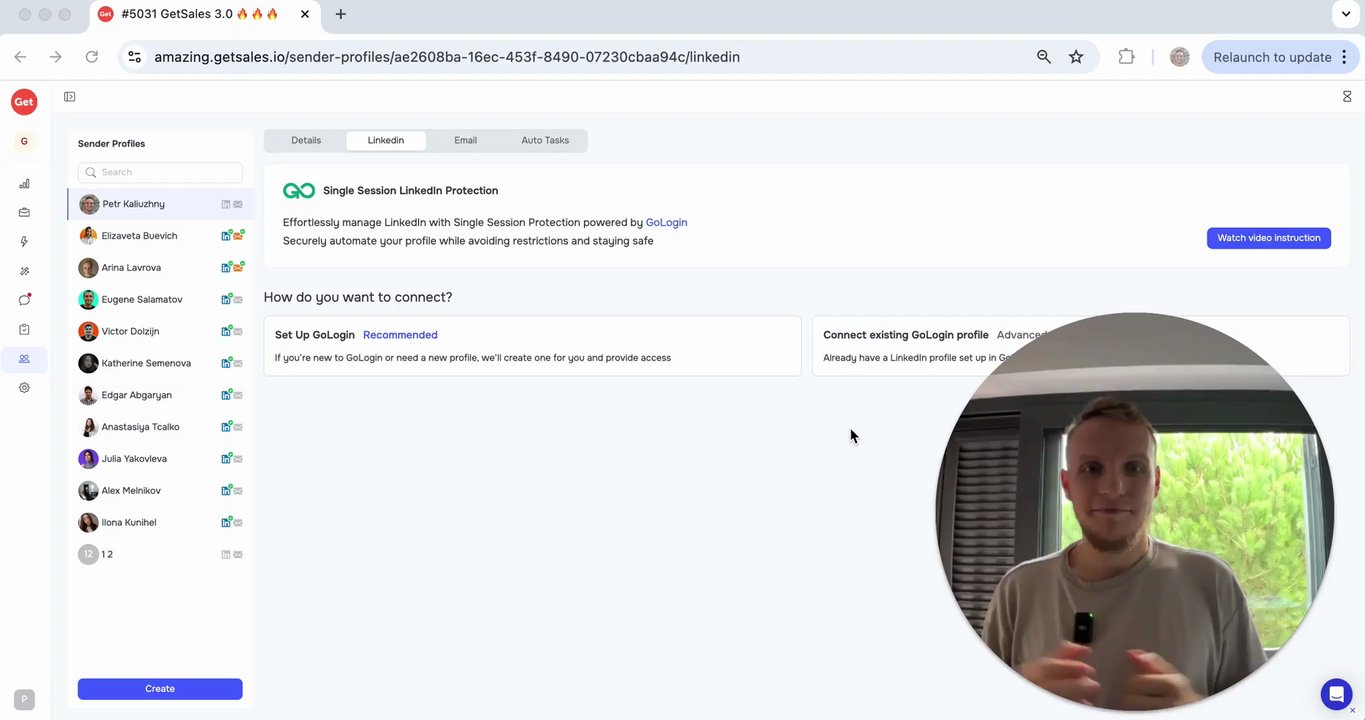Select Katherine Semenova profile
1365x720 pixels.
pos(160,363)
